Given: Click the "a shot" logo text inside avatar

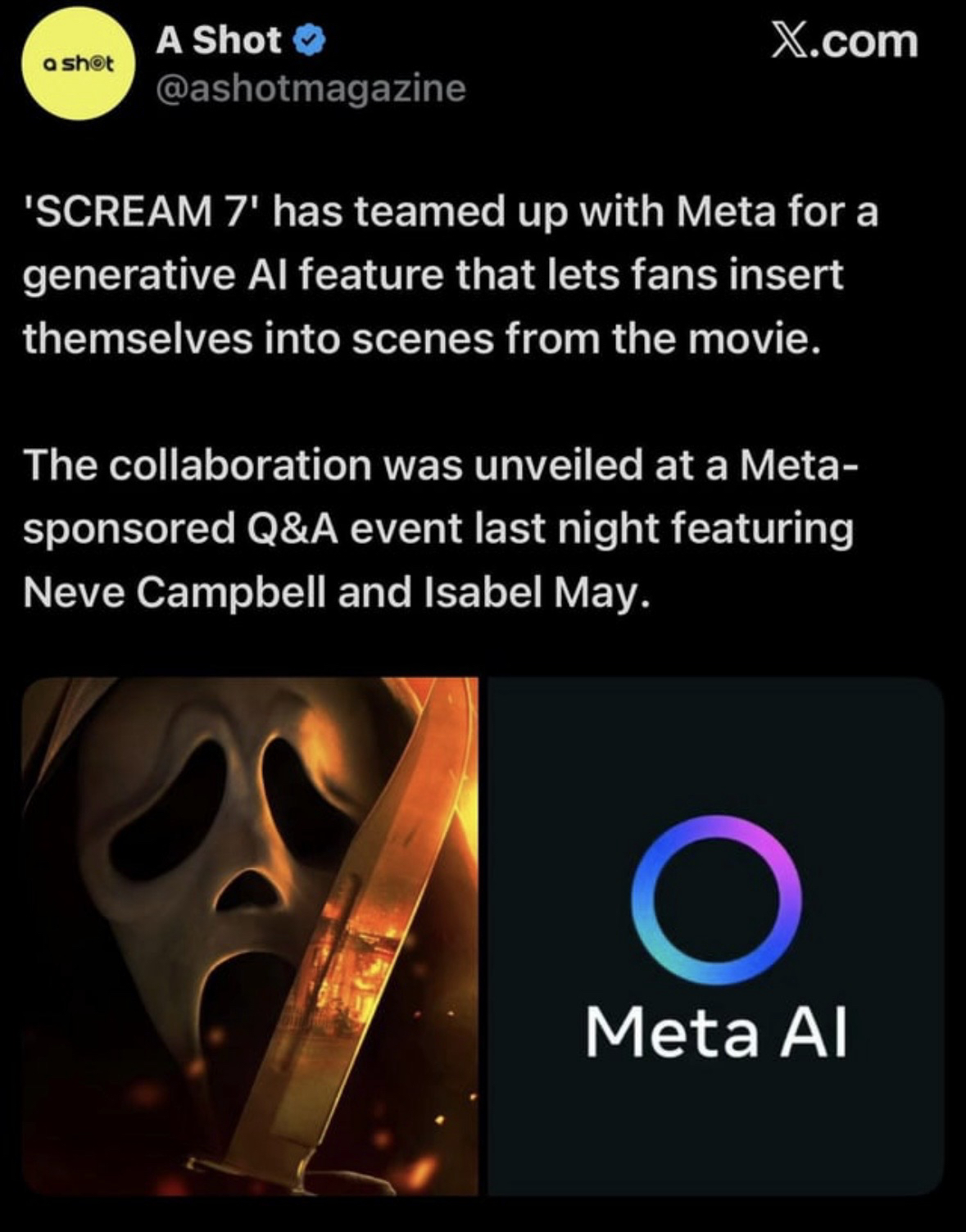Looking at the screenshot, I should coord(78,64).
